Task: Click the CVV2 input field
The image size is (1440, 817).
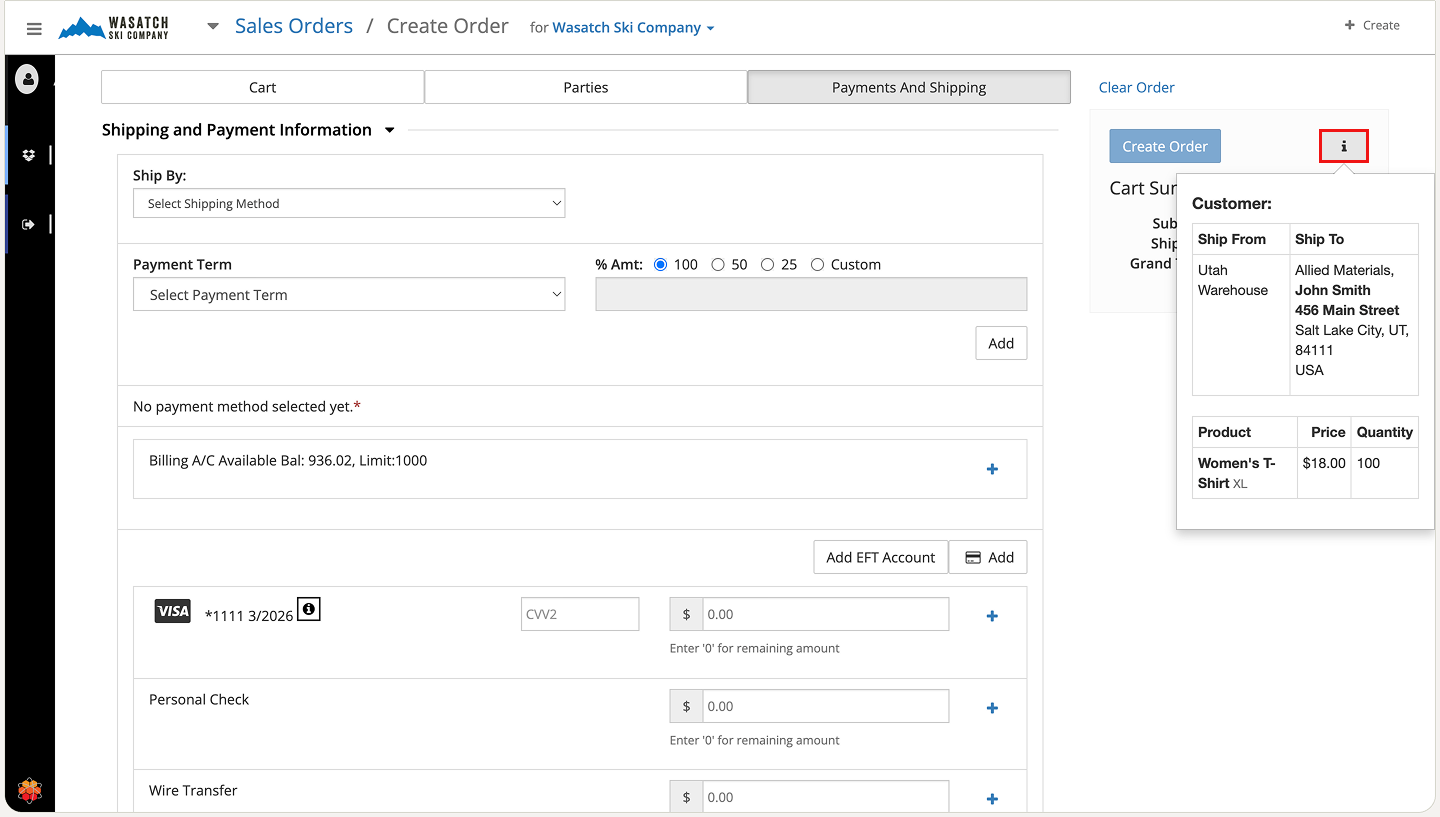Action: click(580, 615)
